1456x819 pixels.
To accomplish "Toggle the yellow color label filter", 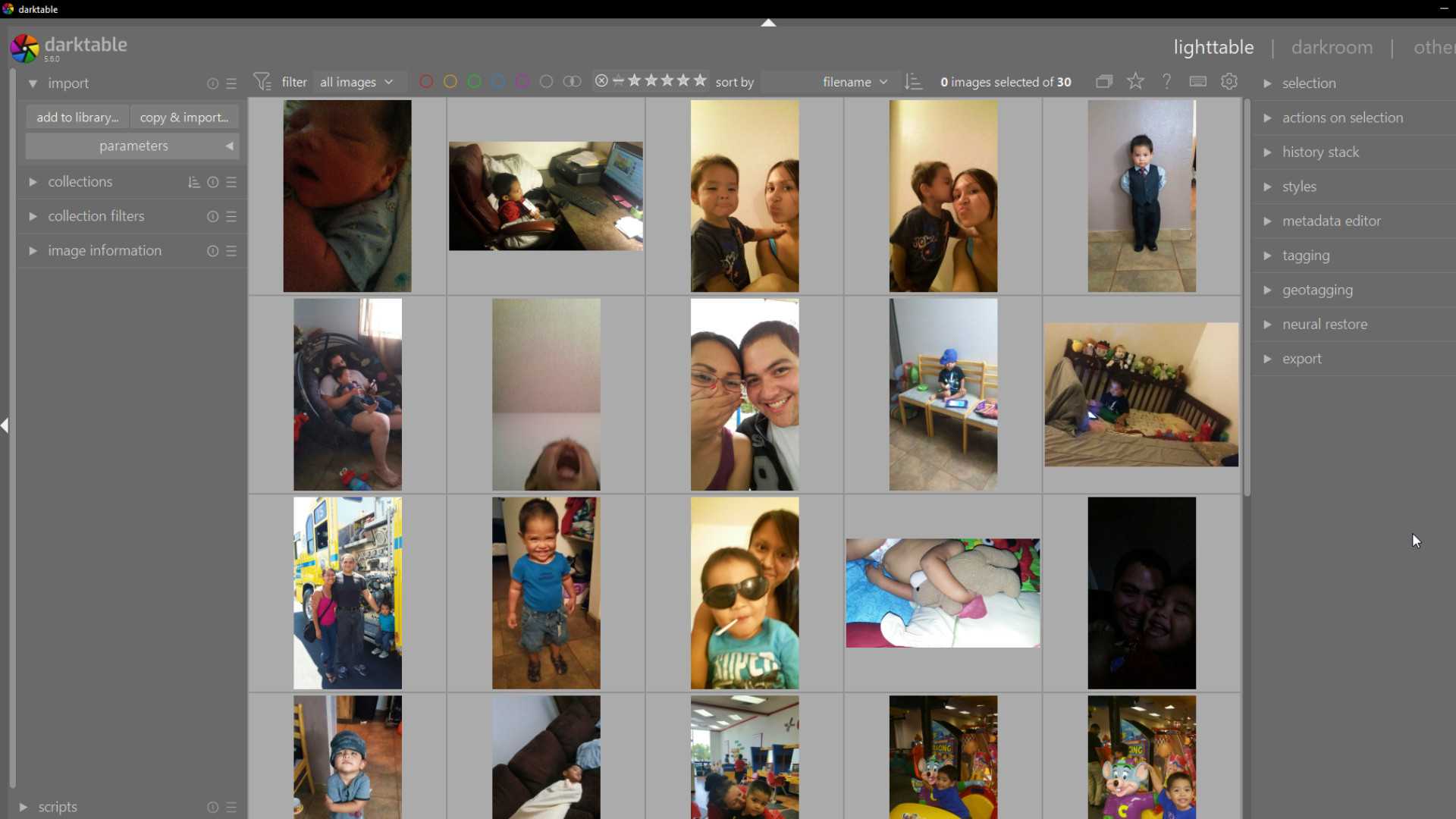I will [x=450, y=81].
